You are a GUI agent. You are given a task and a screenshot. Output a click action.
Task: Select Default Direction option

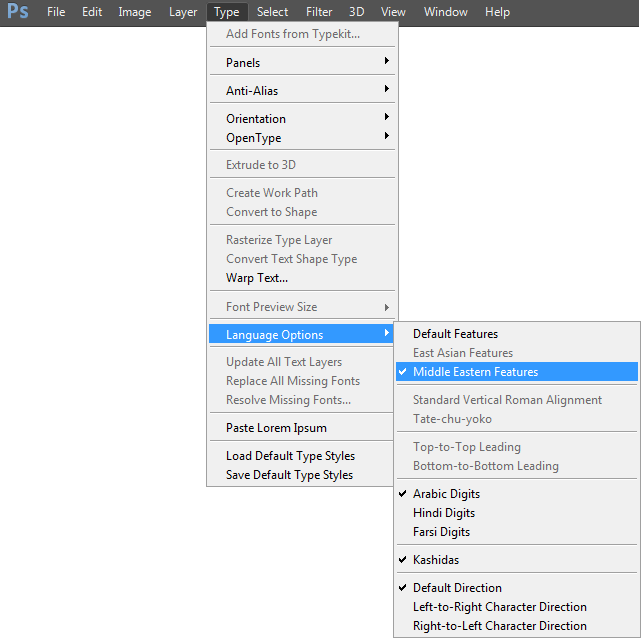tap(457, 588)
